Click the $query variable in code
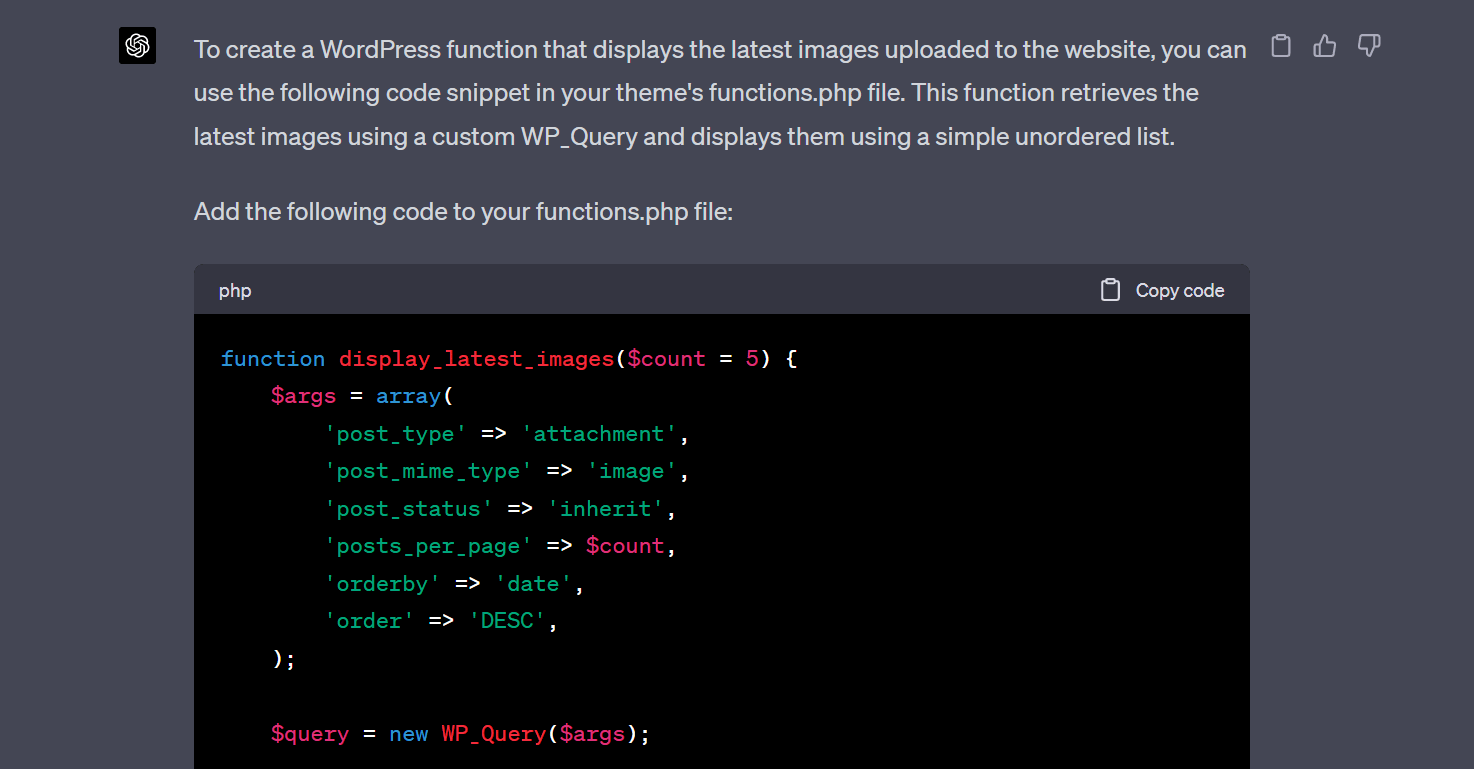The height and width of the screenshot is (769, 1474). 310,733
